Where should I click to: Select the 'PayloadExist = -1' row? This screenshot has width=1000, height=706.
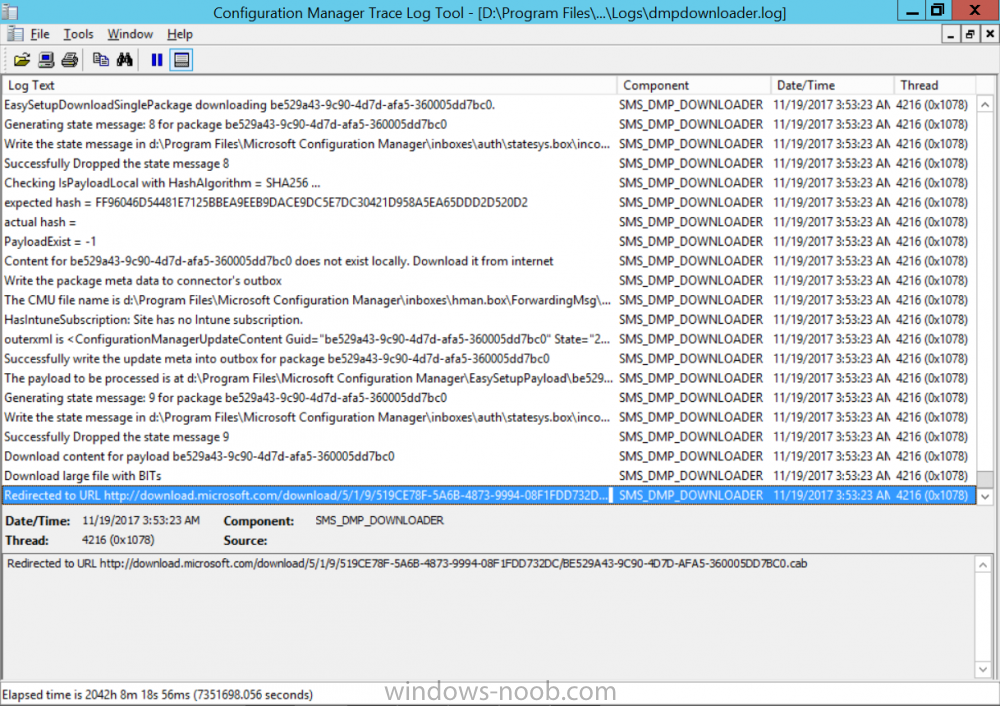pyautogui.click(x=489, y=242)
